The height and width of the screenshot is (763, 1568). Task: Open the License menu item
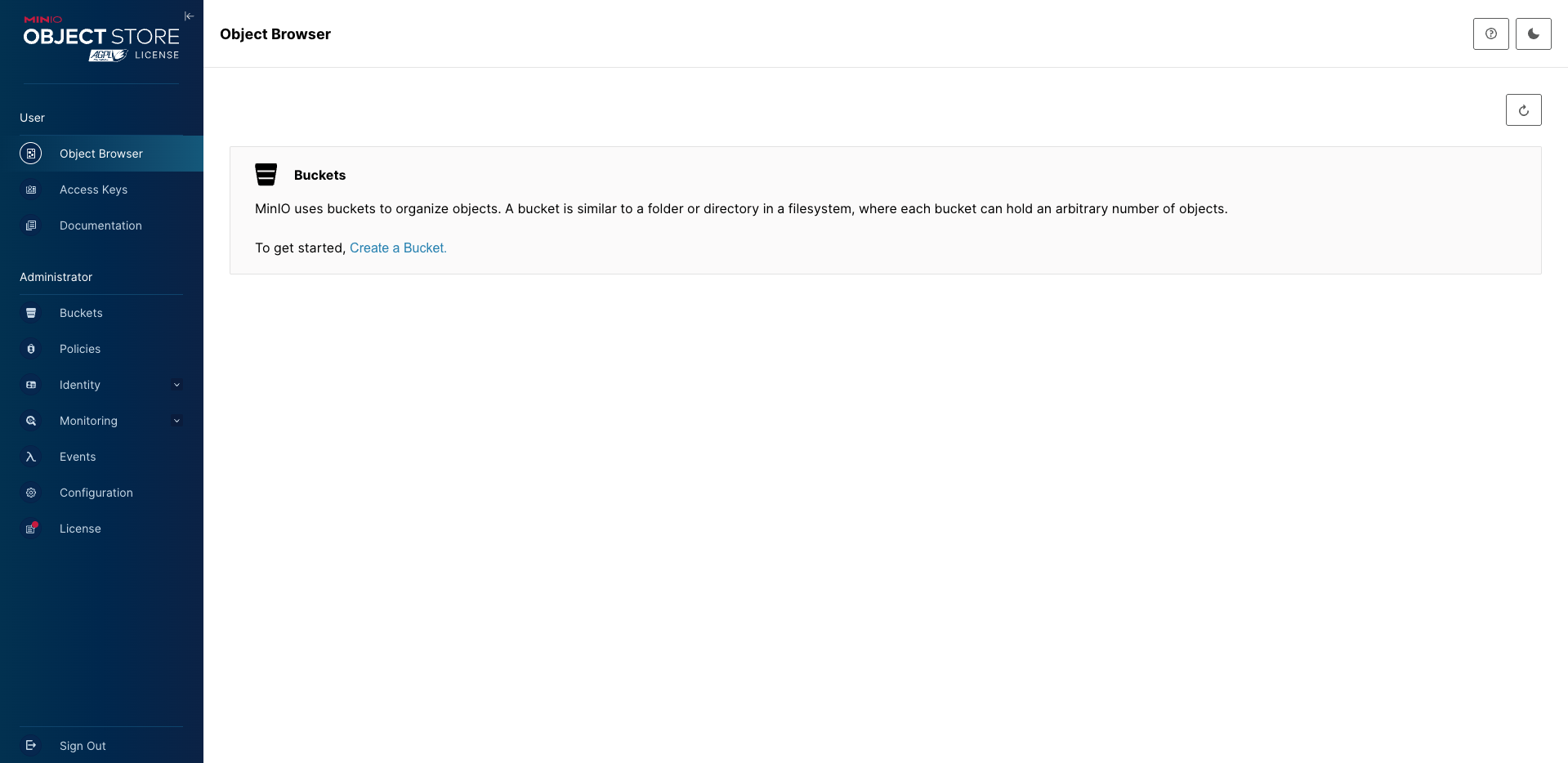pyautogui.click(x=101, y=529)
